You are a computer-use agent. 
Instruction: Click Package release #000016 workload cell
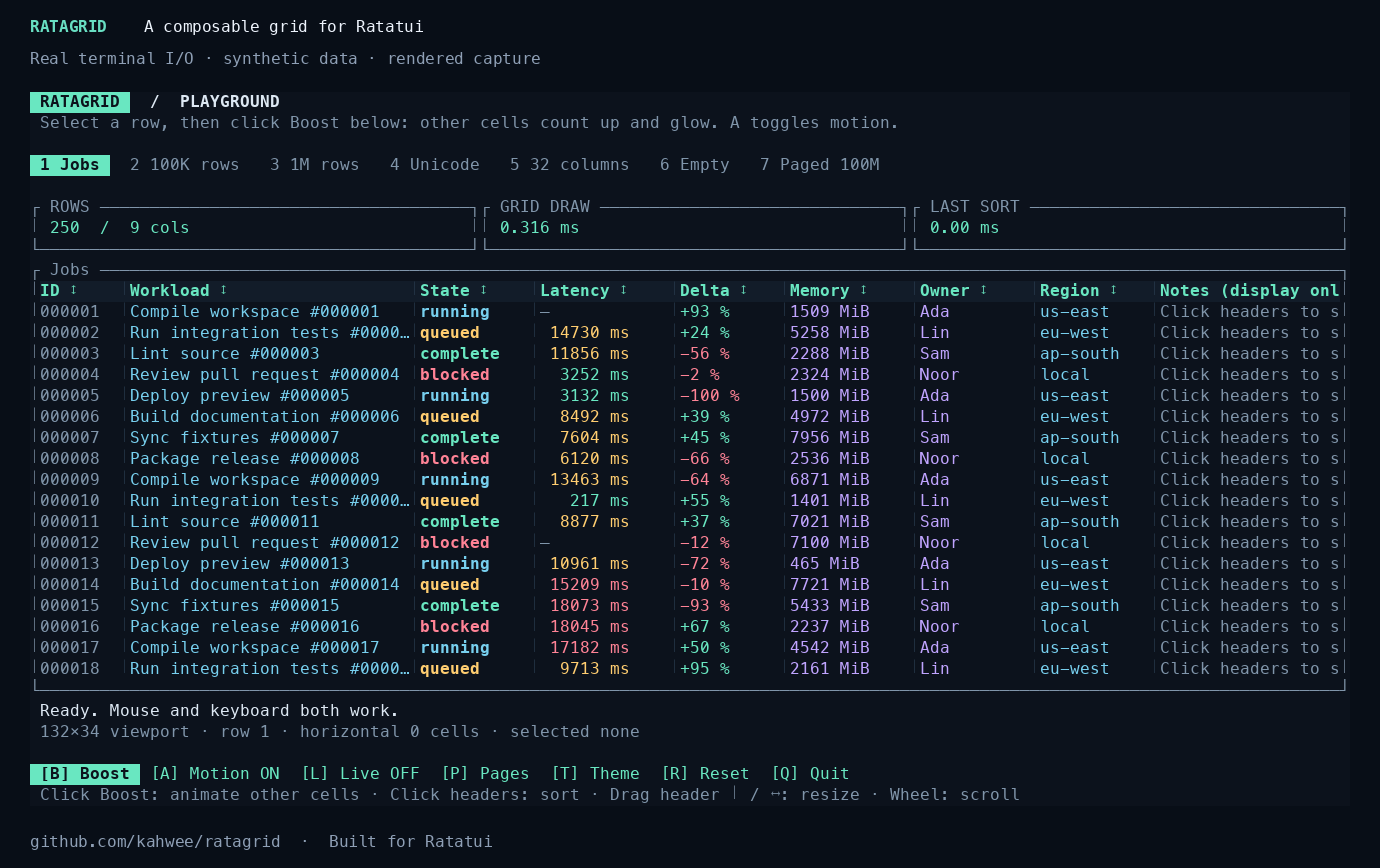pos(245,626)
